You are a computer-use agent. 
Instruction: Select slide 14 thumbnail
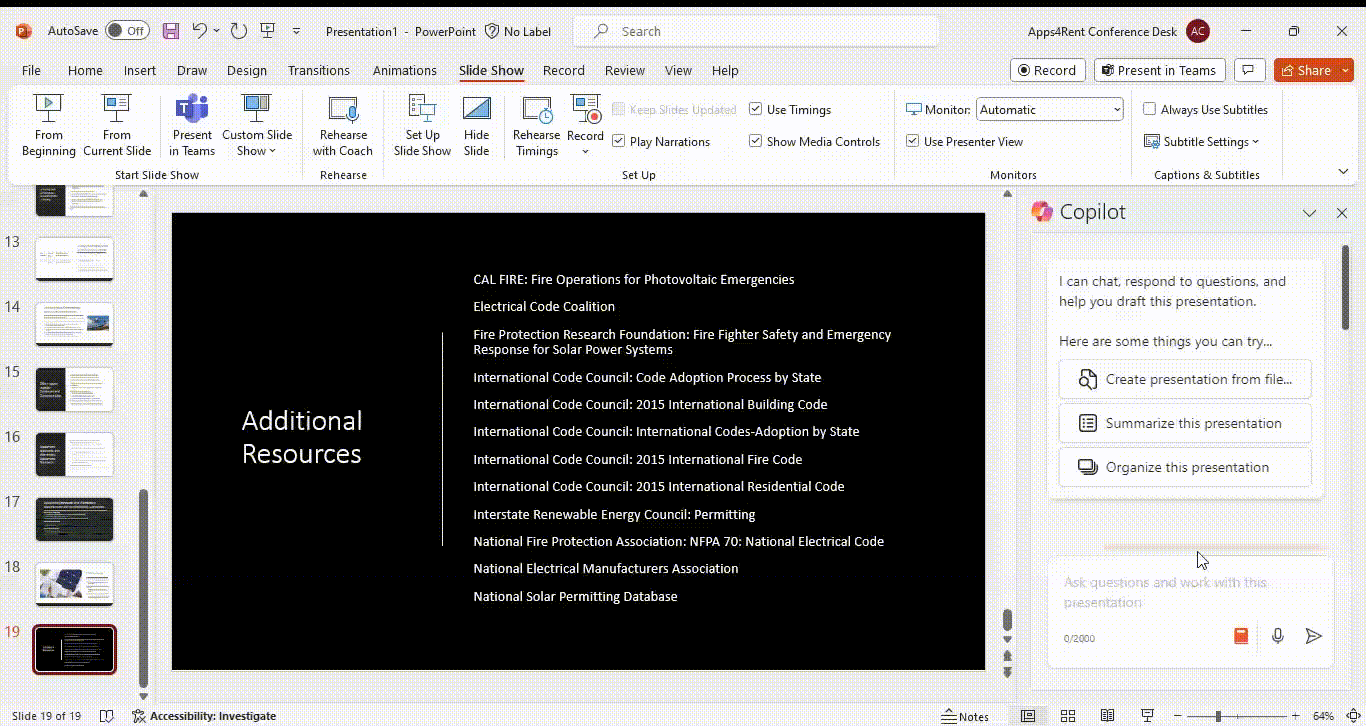(x=75, y=324)
